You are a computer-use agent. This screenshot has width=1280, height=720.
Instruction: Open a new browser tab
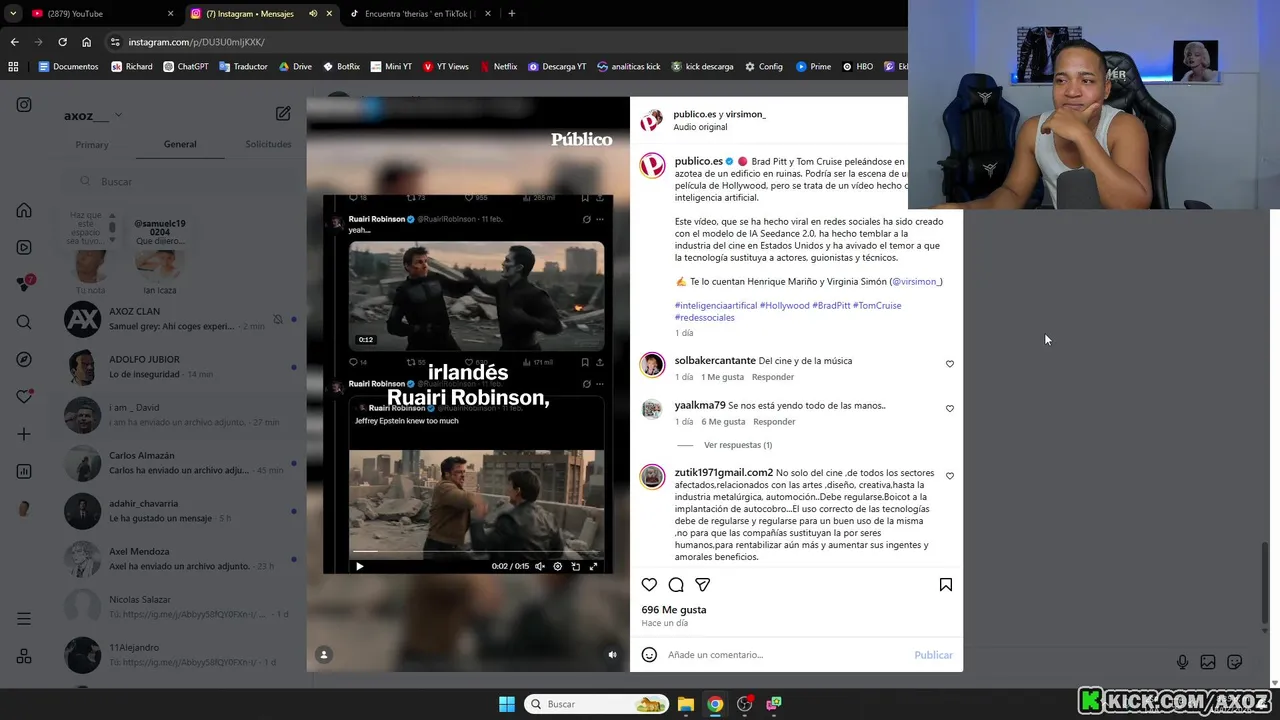tap(512, 14)
